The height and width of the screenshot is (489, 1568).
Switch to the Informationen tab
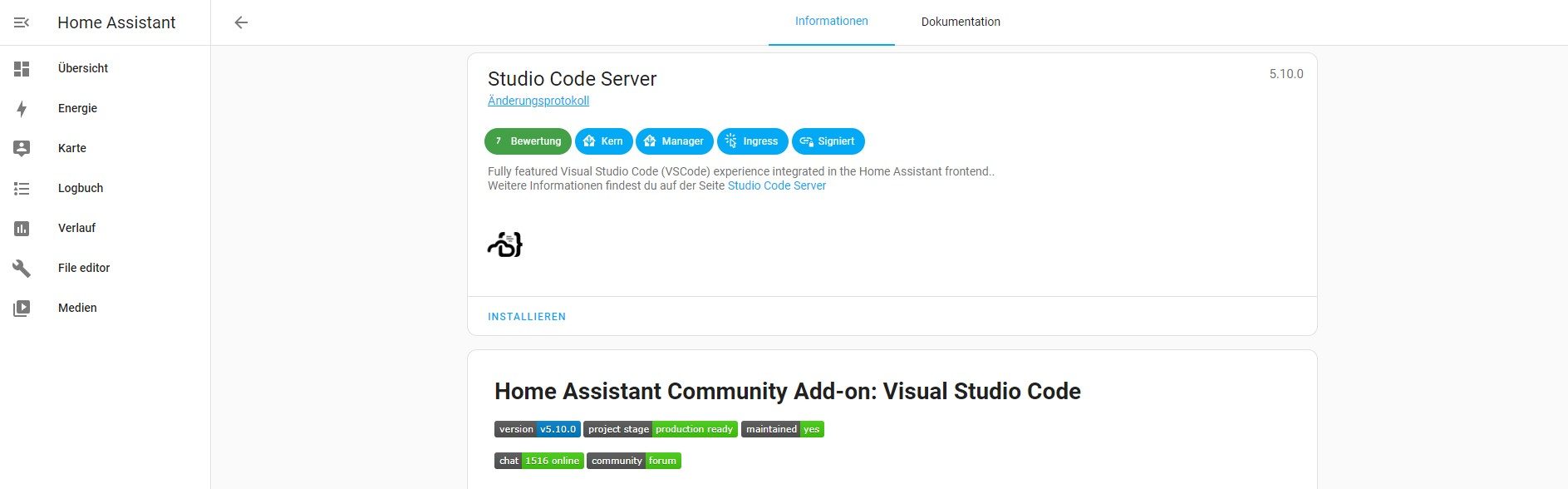(832, 22)
